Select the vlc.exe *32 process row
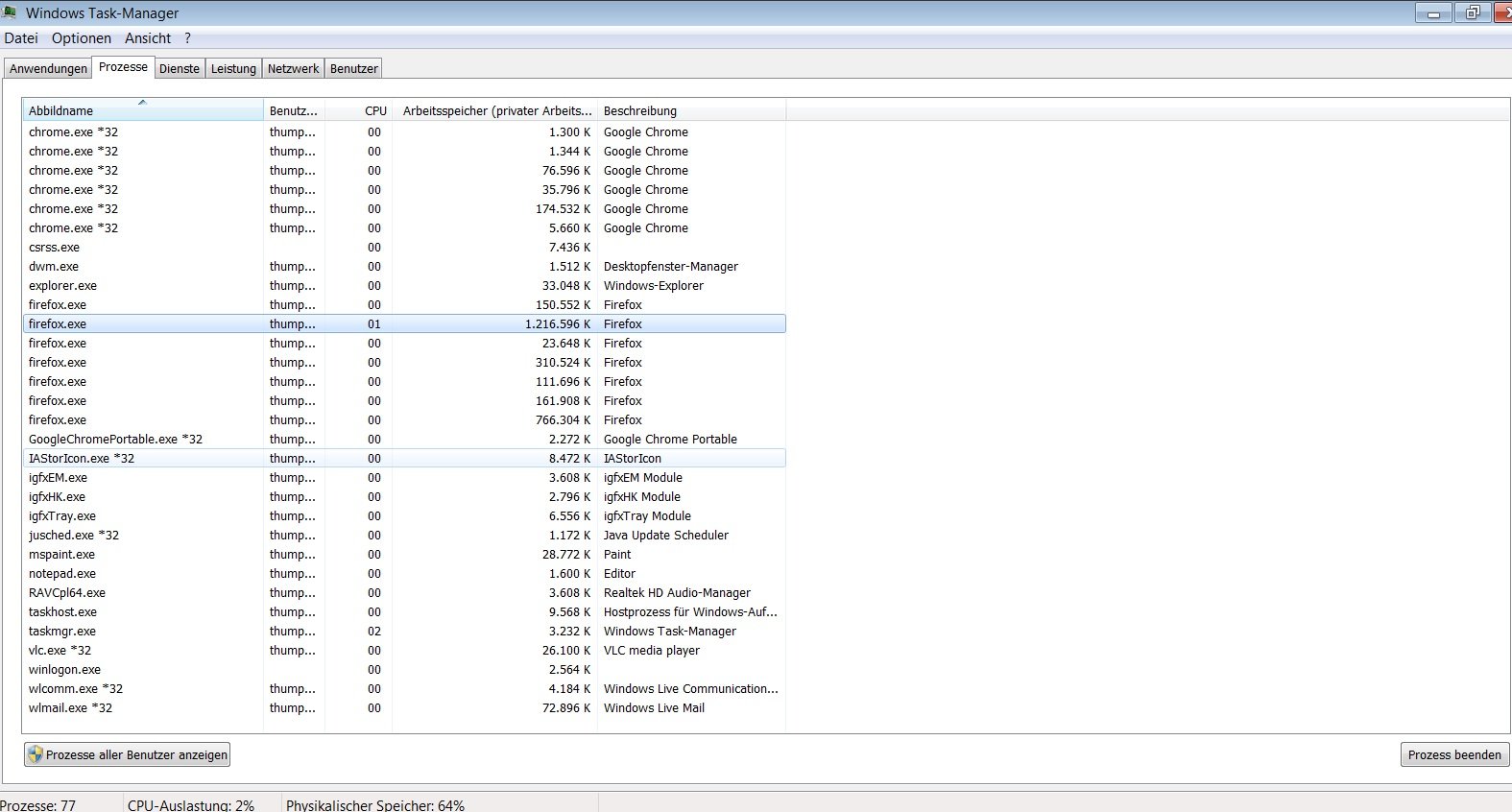The image size is (1512, 812). tap(60, 651)
